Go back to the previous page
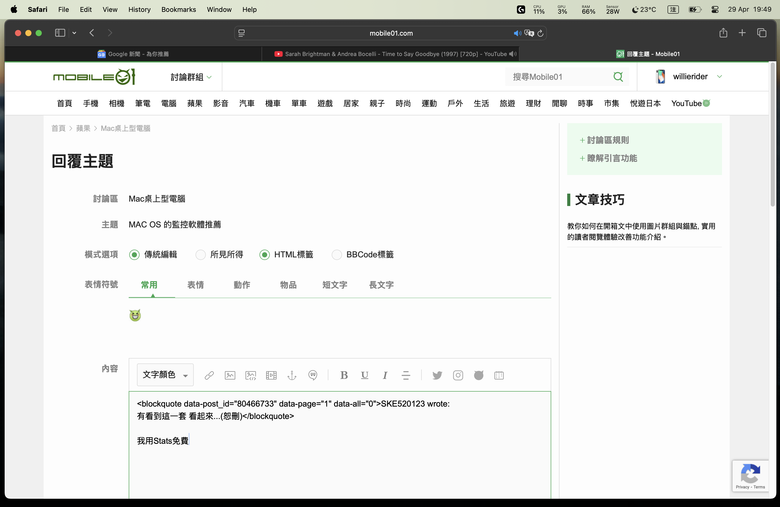The image size is (780, 507). tap(92, 33)
